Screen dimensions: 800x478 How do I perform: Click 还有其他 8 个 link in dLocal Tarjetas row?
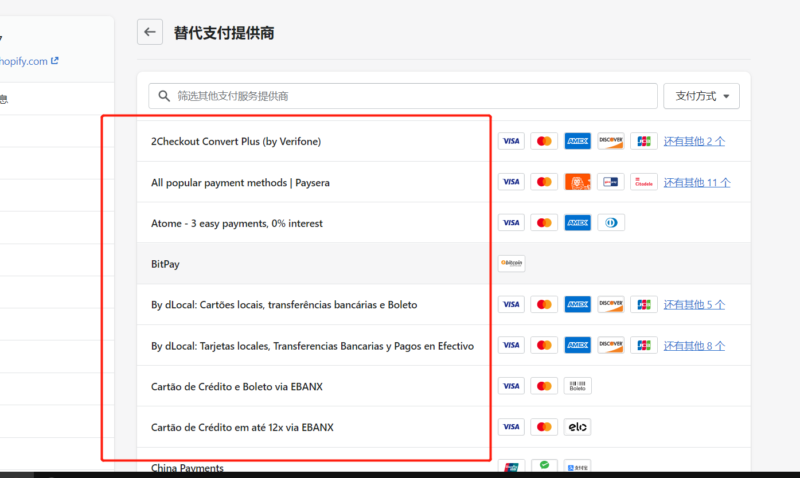(694, 345)
